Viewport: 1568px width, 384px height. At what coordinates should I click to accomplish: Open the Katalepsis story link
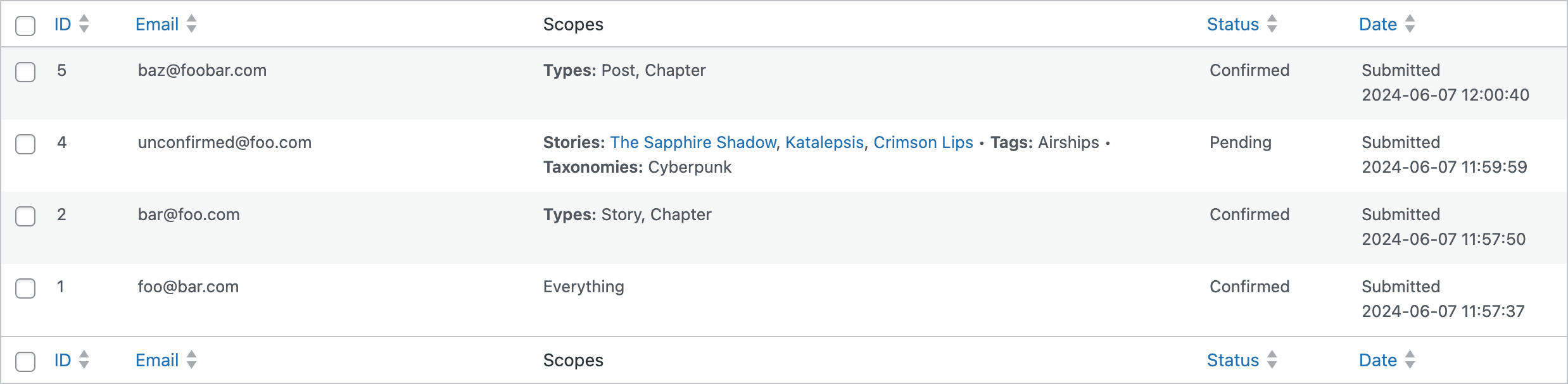[x=825, y=142]
